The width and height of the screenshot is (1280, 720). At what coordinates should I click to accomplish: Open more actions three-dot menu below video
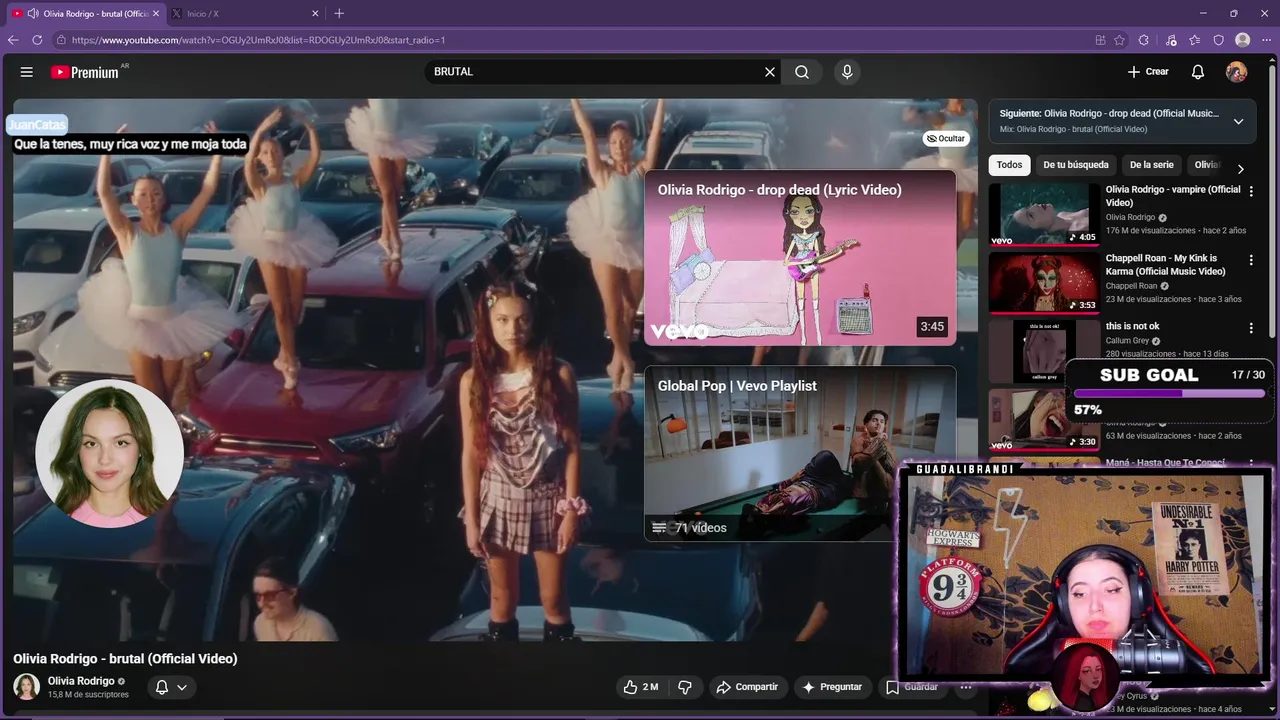point(965,687)
